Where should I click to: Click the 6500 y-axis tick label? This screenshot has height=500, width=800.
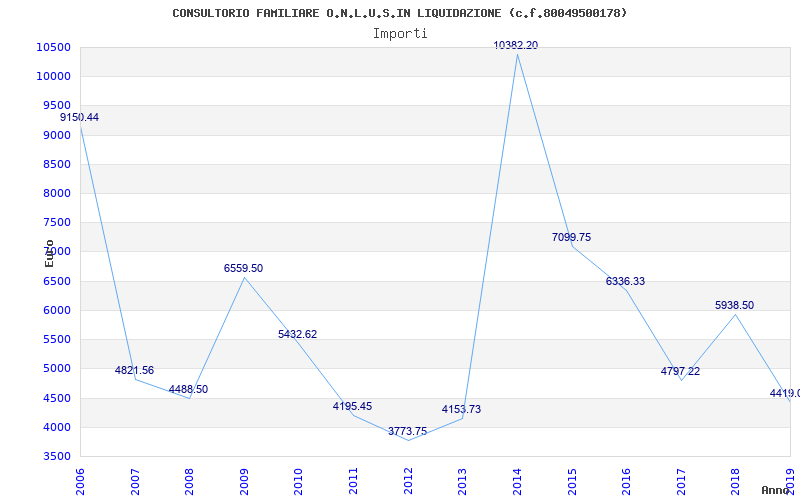click(x=56, y=281)
